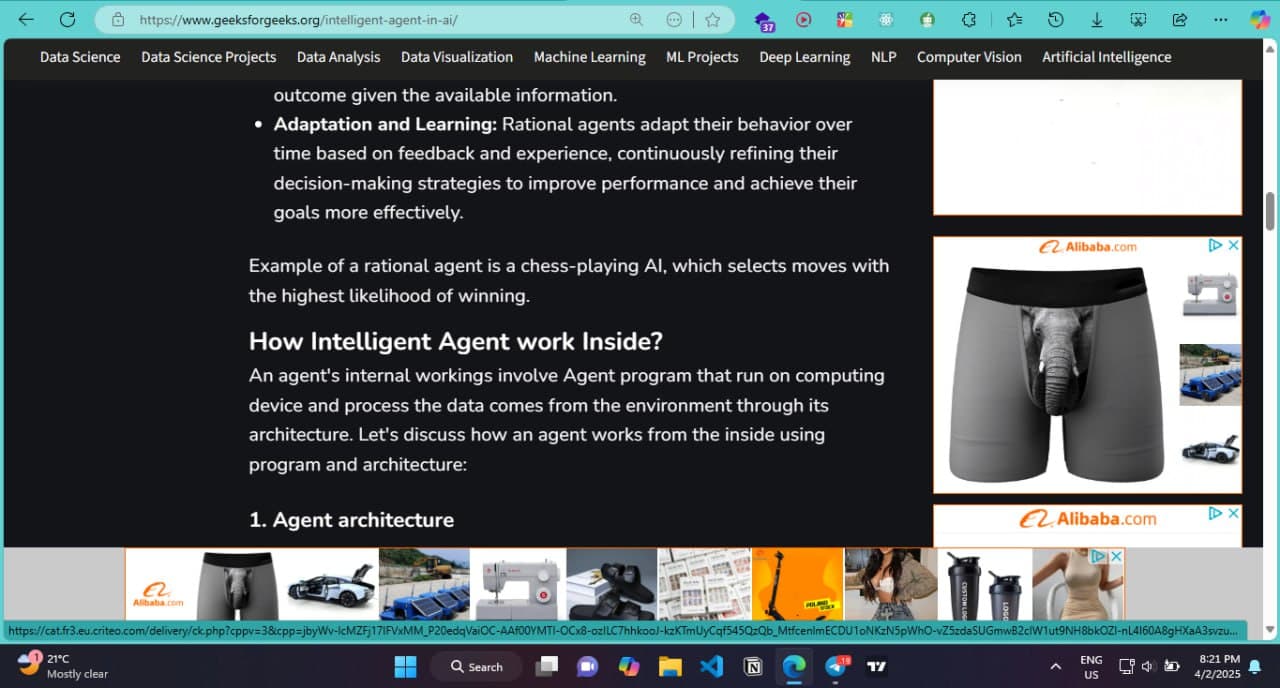The image size is (1280, 688).
Task: Close the Alibaba sidebar ad with X
Action: click(1234, 245)
